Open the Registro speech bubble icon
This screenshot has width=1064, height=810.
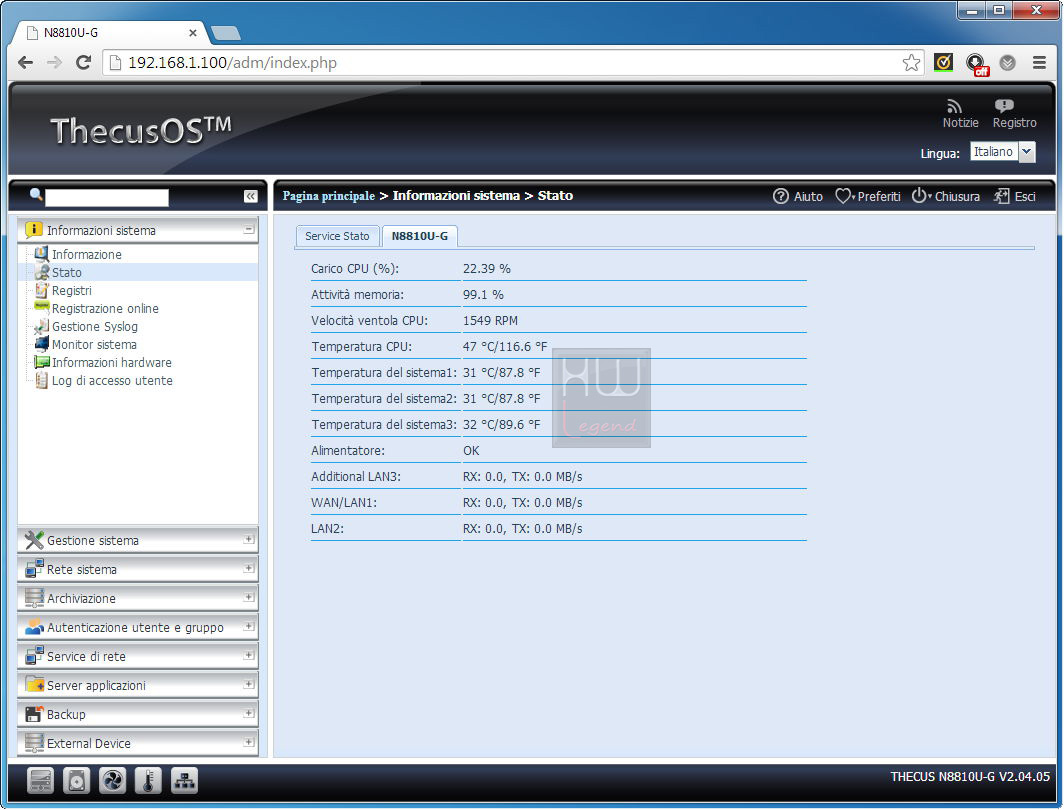1004,106
